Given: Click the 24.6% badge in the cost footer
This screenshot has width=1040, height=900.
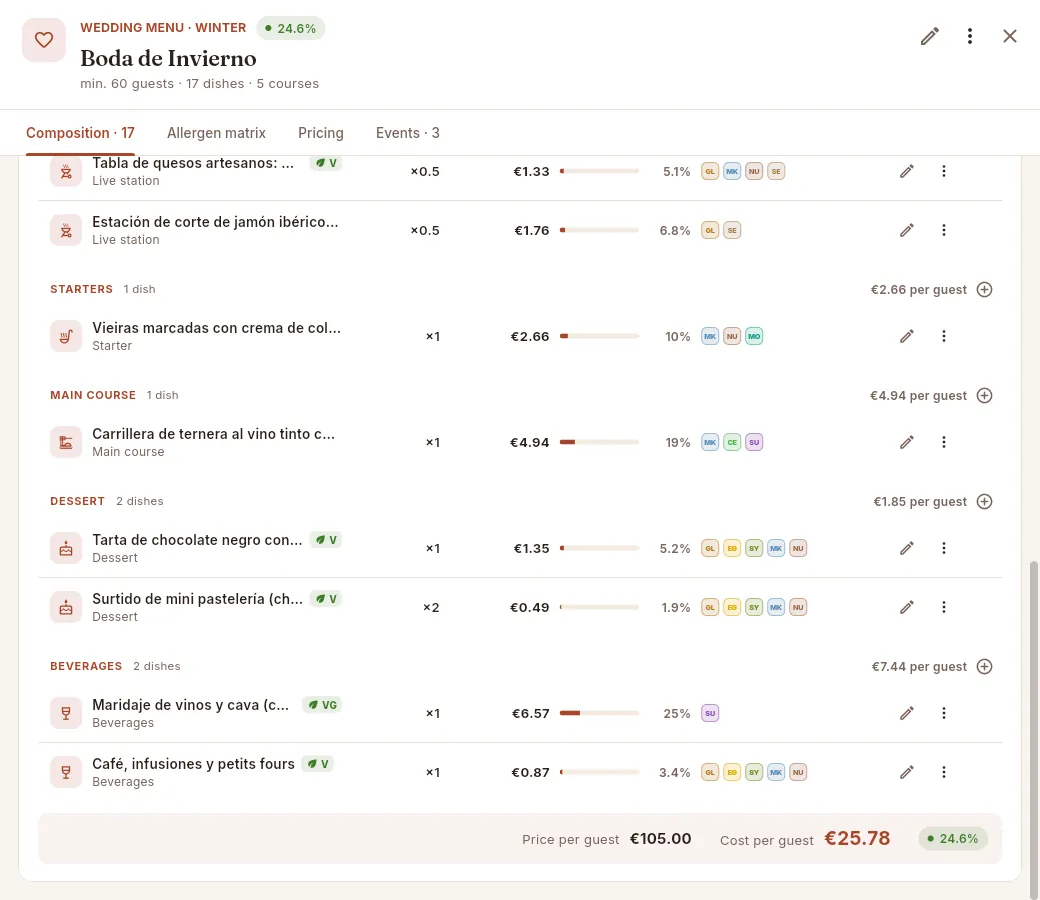Looking at the screenshot, I should pos(953,839).
